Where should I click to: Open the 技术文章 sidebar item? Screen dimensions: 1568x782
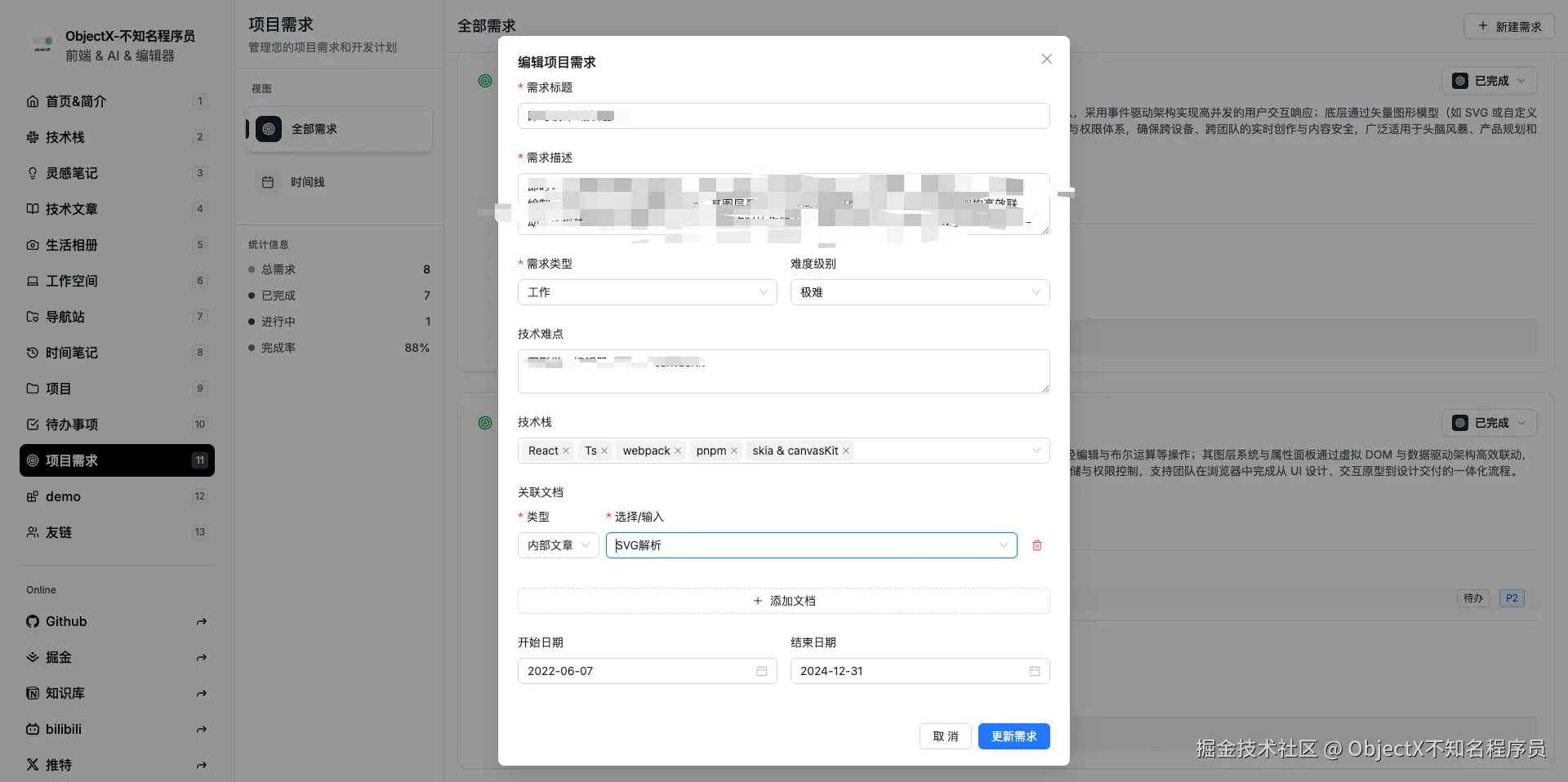117,209
